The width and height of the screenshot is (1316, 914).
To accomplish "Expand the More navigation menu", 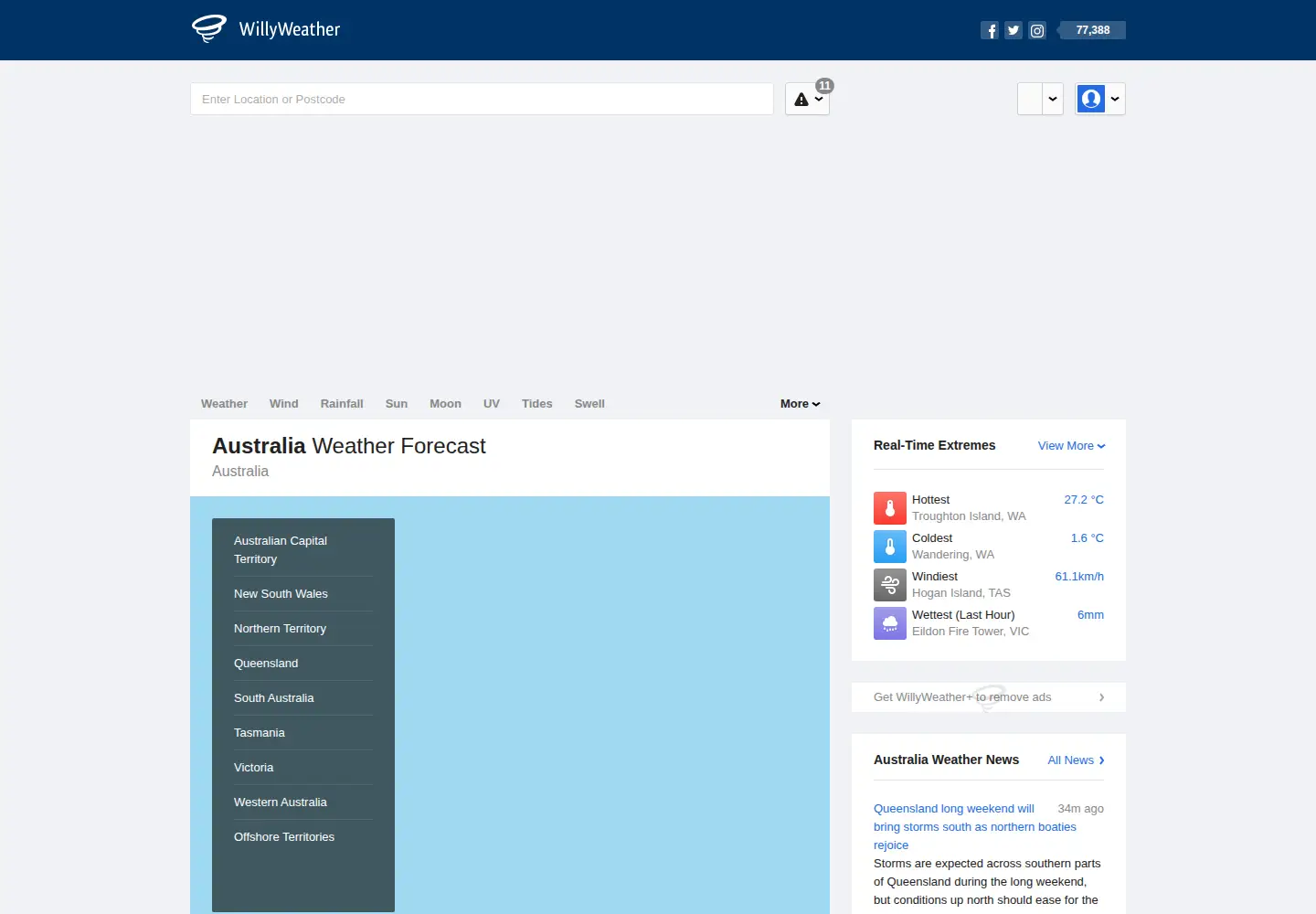I will (x=801, y=403).
